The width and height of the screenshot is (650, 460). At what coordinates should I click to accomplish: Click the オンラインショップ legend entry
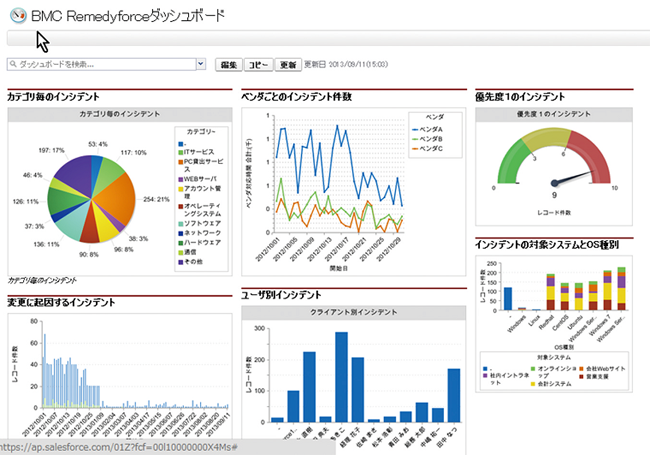(x=553, y=372)
